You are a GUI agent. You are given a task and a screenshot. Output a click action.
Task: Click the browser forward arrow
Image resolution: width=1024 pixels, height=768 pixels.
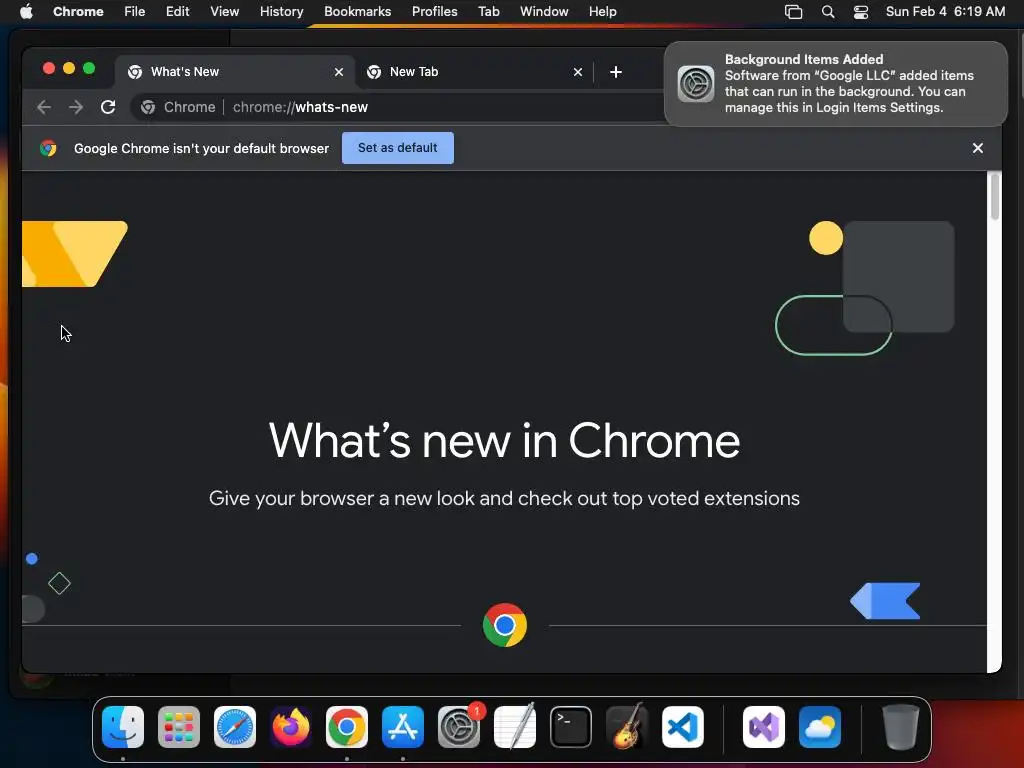pos(76,107)
